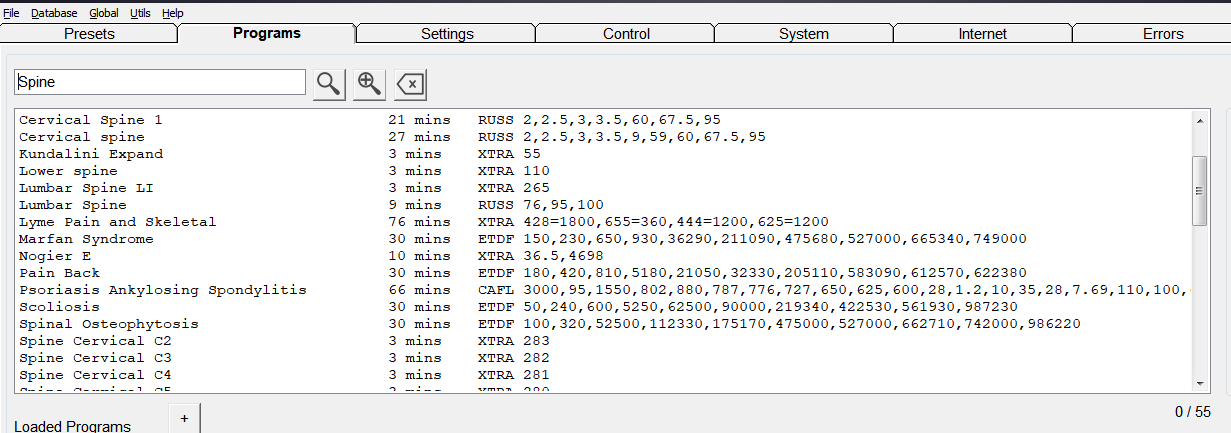Select the Nogier E program
This screenshot has width=1231, height=433.
click(604, 256)
